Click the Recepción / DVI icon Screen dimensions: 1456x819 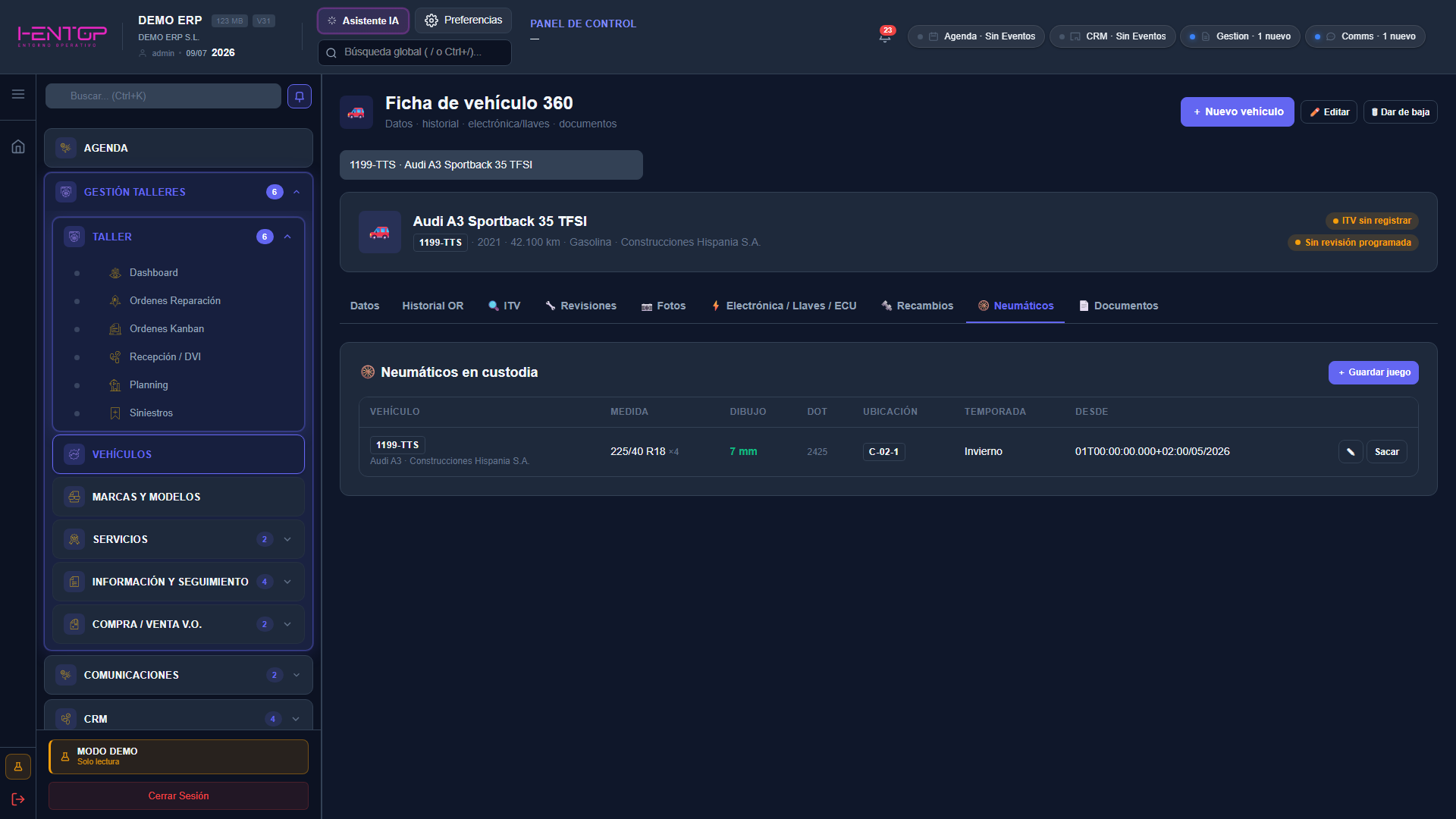click(115, 357)
